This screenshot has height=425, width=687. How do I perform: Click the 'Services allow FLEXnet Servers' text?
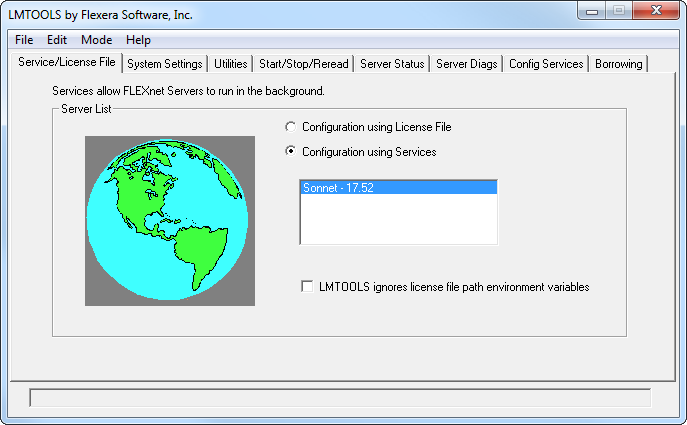pyautogui.click(x=188, y=91)
